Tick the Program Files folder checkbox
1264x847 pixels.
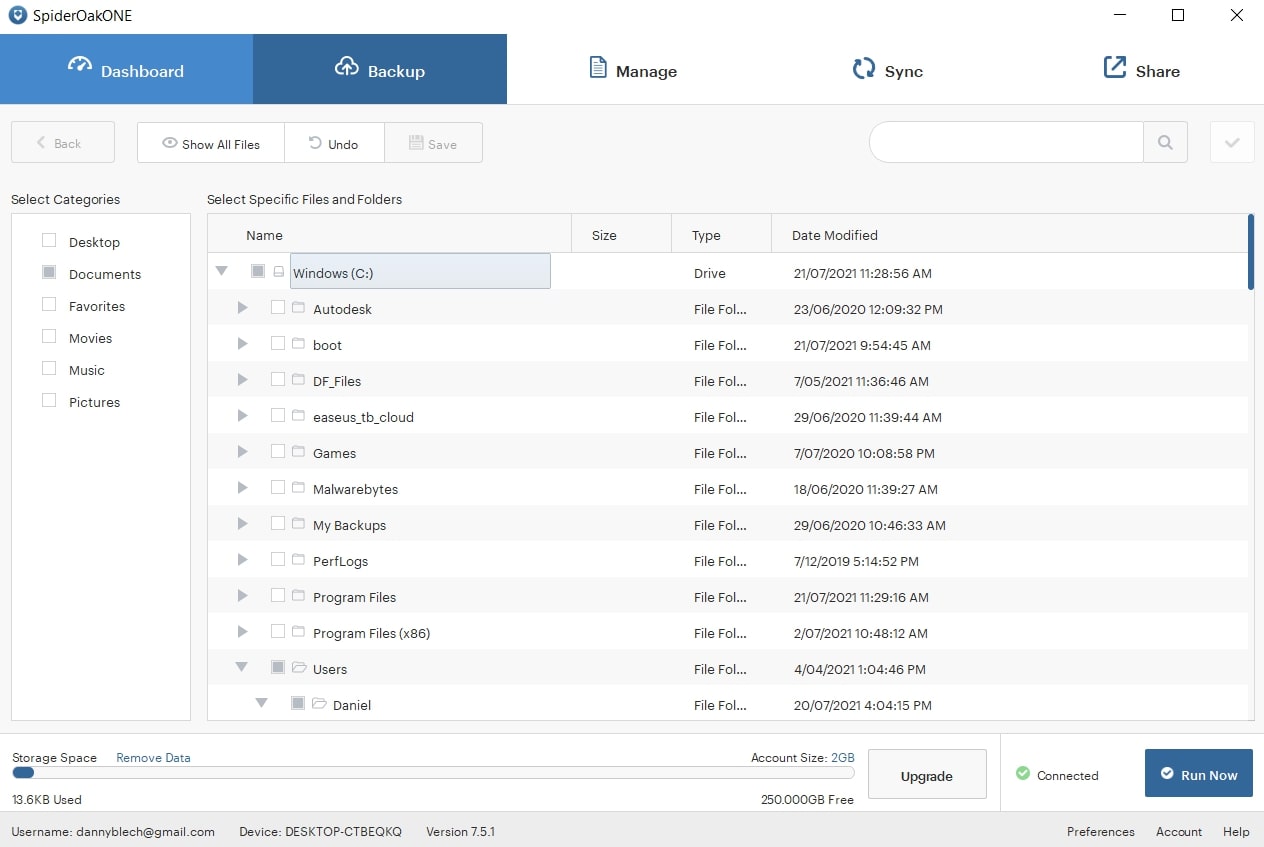(278, 596)
